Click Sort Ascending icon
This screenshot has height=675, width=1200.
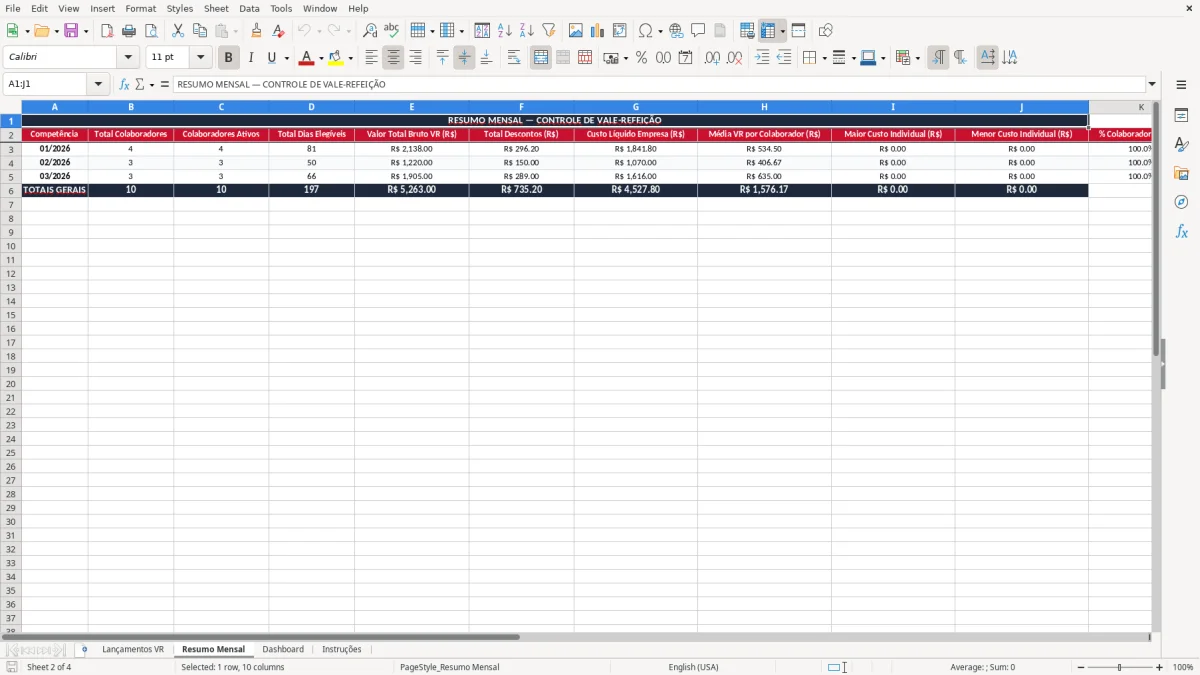click(505, 31)
